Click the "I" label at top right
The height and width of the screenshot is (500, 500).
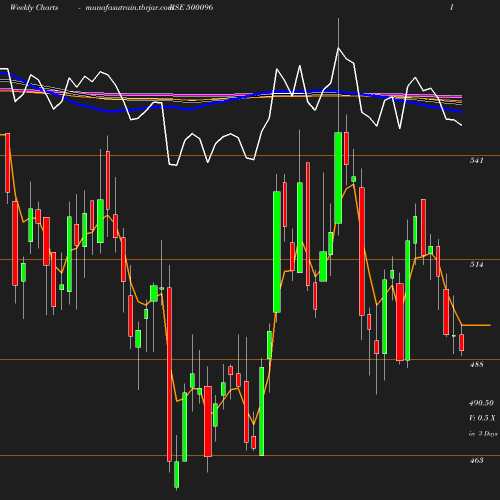452,7
